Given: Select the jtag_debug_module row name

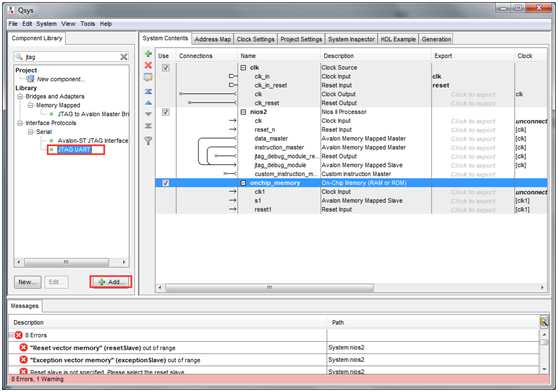Looking at the screenshot, I should click(x=280, y=165).
